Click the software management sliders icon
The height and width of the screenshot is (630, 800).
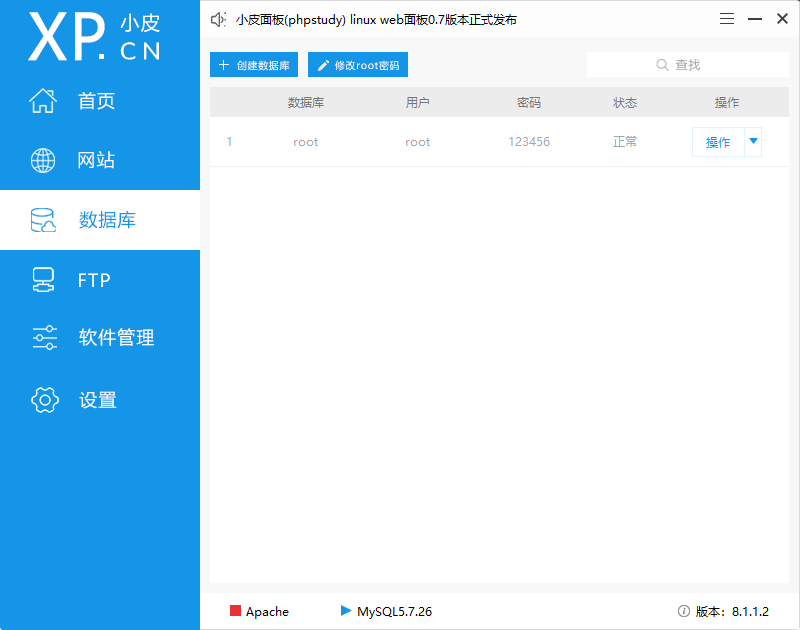[44, 337]
